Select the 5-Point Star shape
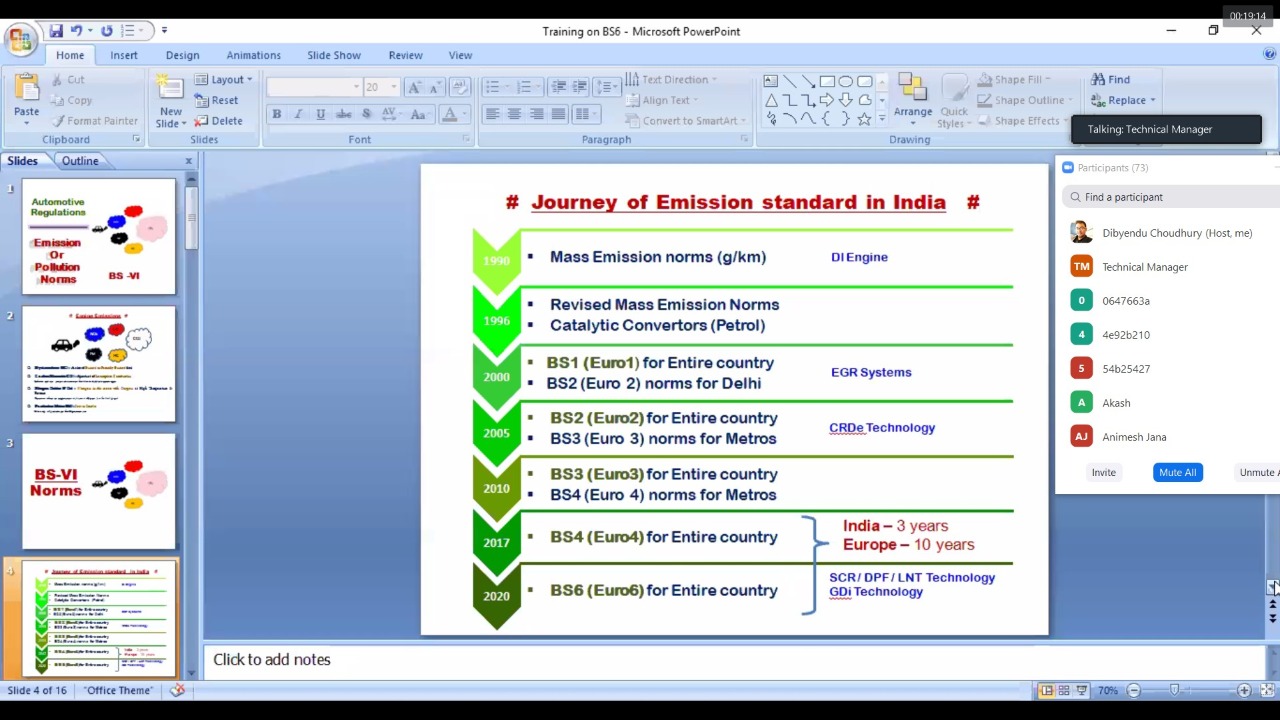The width and height of the screenshot is (1280, 720). (865, 119)
